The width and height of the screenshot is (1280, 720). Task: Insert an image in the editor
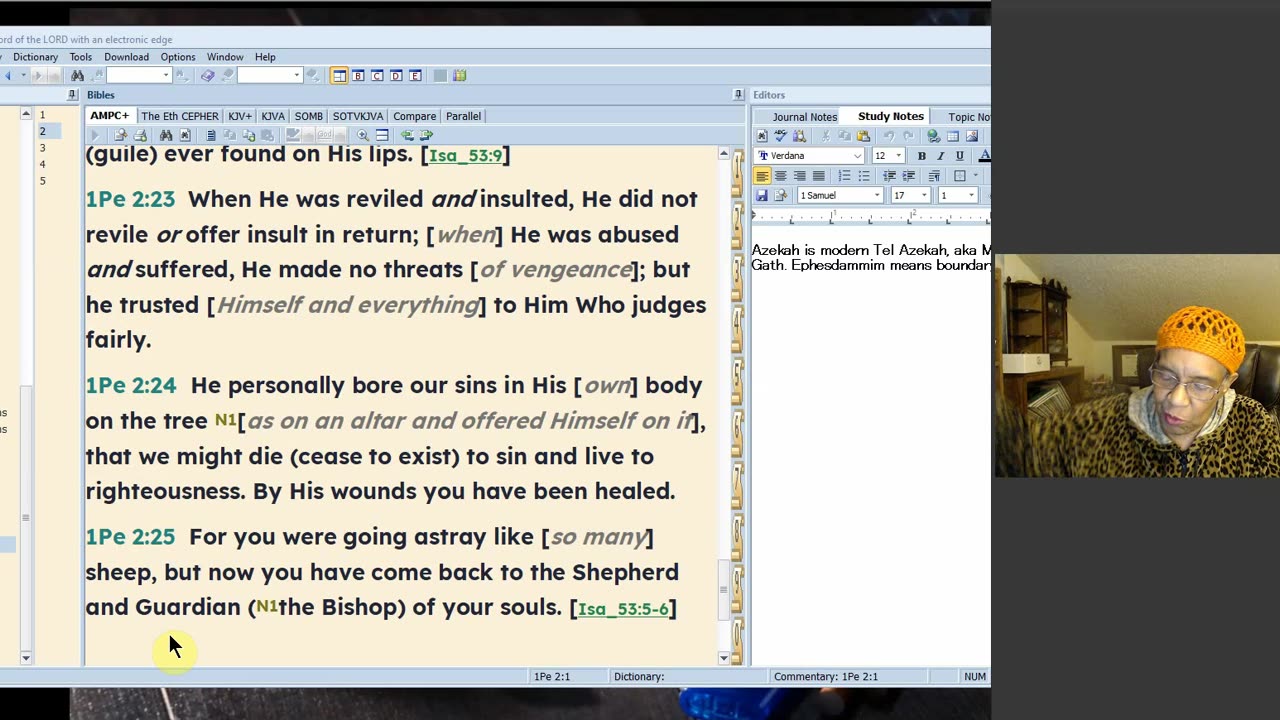[x=972, y=136]
